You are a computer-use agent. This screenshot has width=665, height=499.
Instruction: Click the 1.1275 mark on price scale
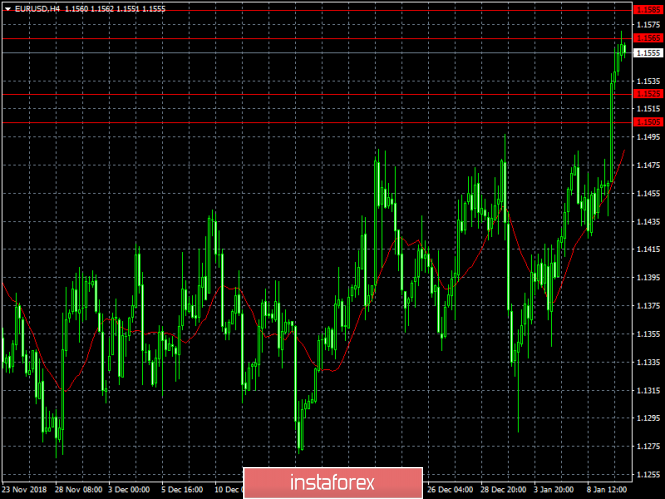pyautogui.click(x=648, y=447)
